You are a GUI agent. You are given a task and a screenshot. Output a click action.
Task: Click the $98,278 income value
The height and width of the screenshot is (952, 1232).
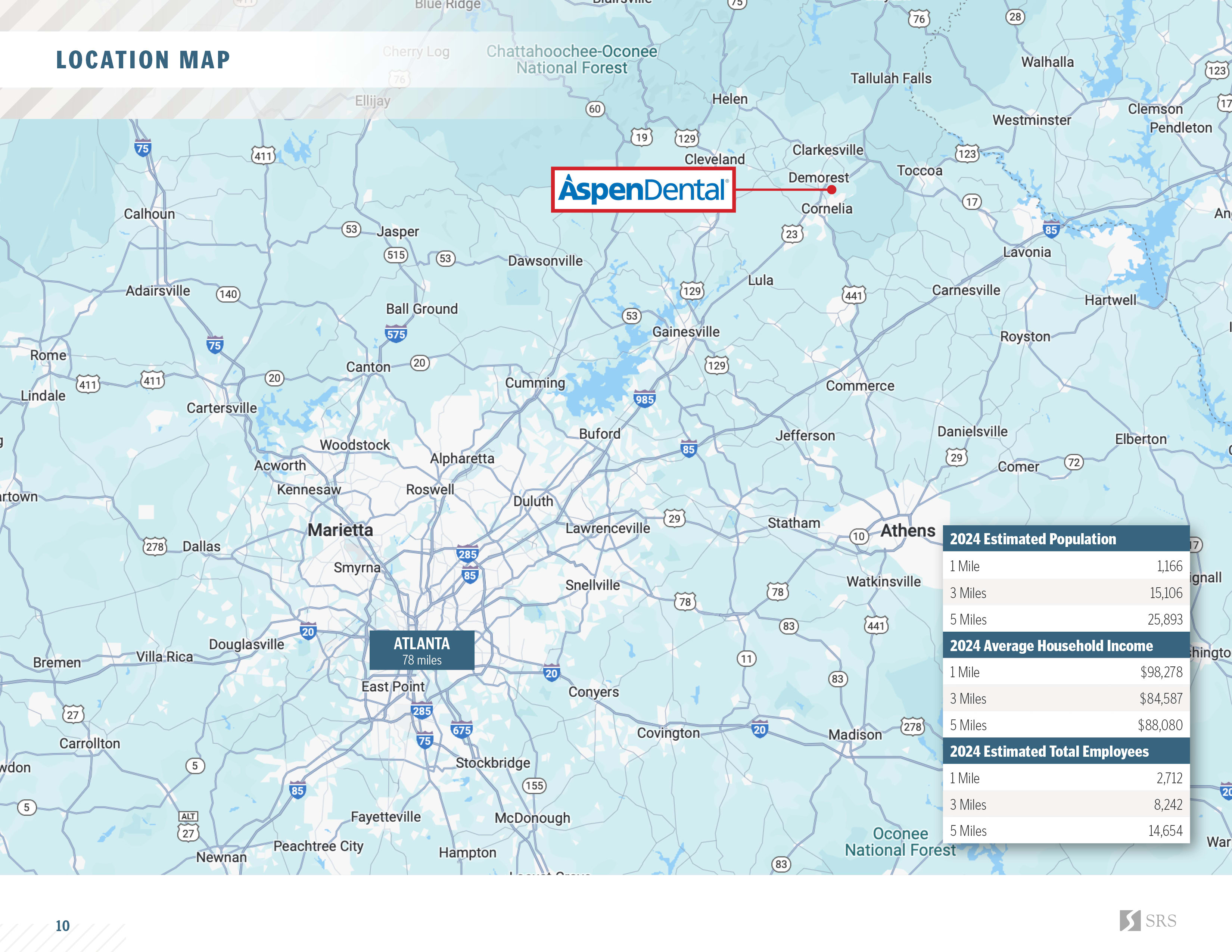[1161, 672]
